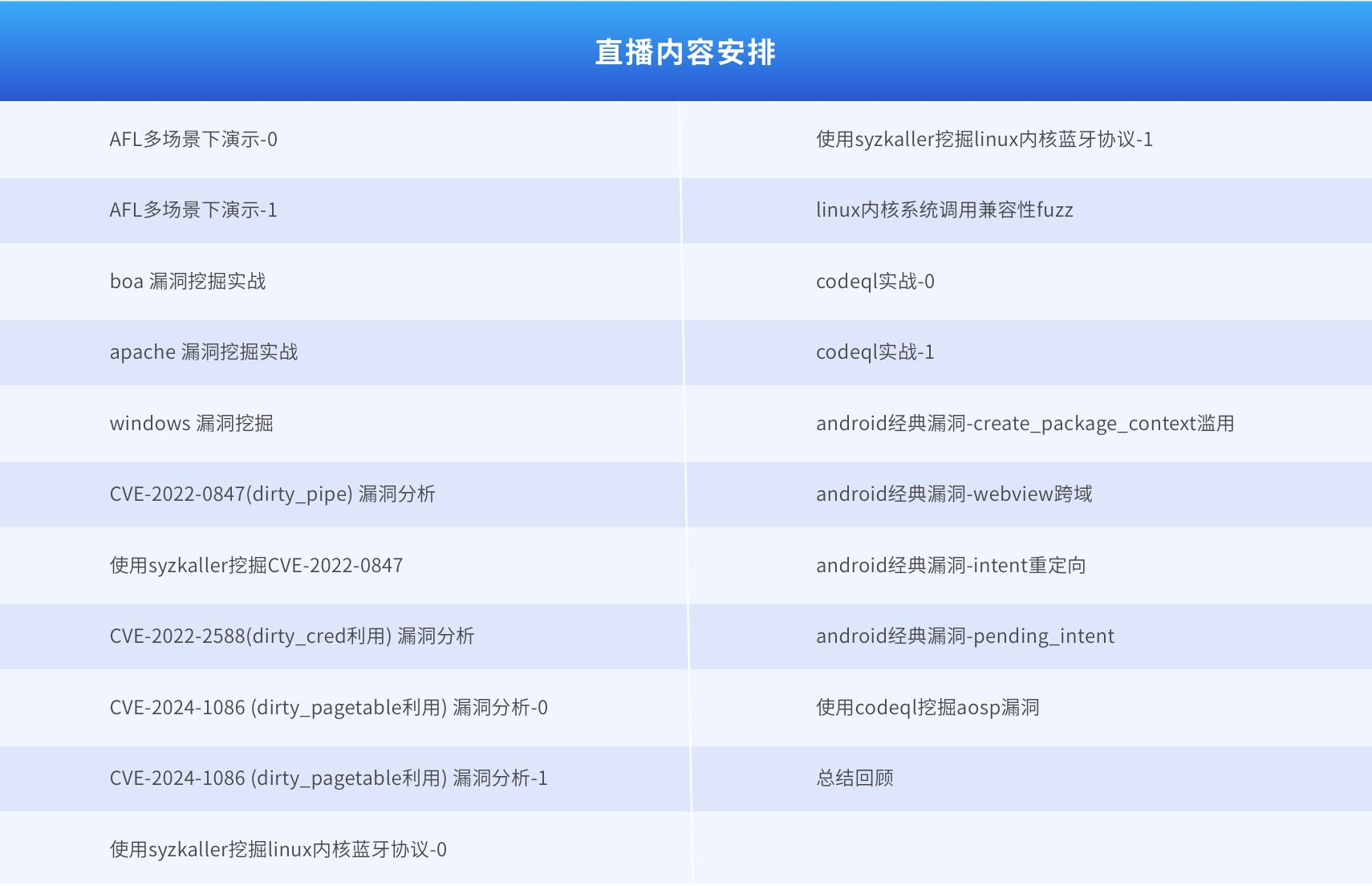The width and height of the screenshot is (1372, 886).
Task: Select android经典漏洞-webview跨域 row
Action: (954, 494)
